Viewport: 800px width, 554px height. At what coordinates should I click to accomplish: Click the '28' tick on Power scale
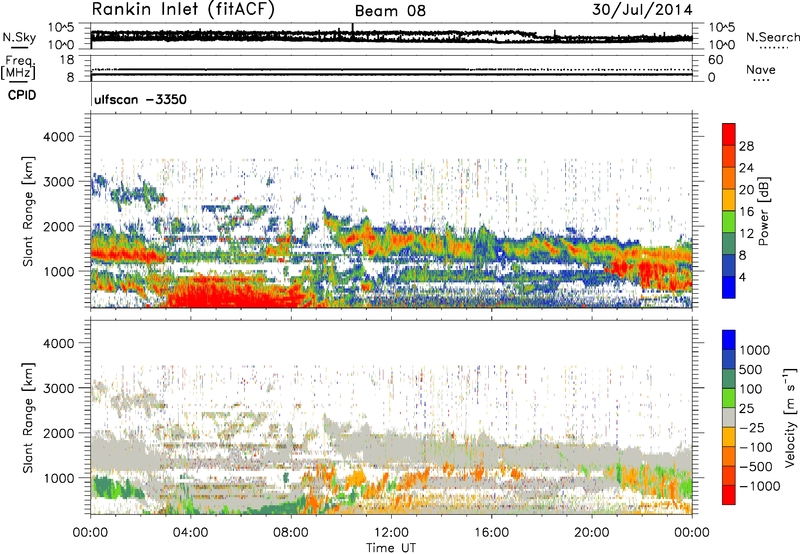tap(746, 146)
